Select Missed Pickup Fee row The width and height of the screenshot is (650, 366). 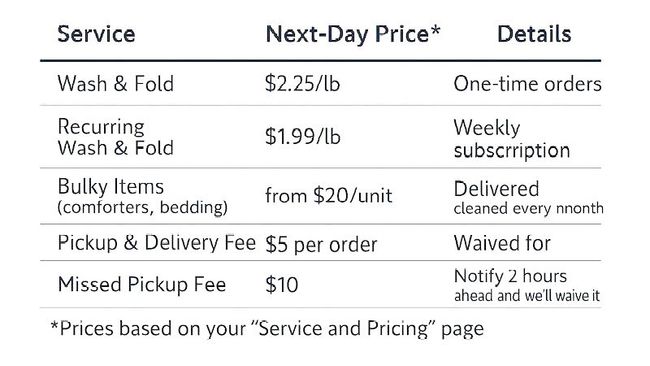click(x=320, y=285)
